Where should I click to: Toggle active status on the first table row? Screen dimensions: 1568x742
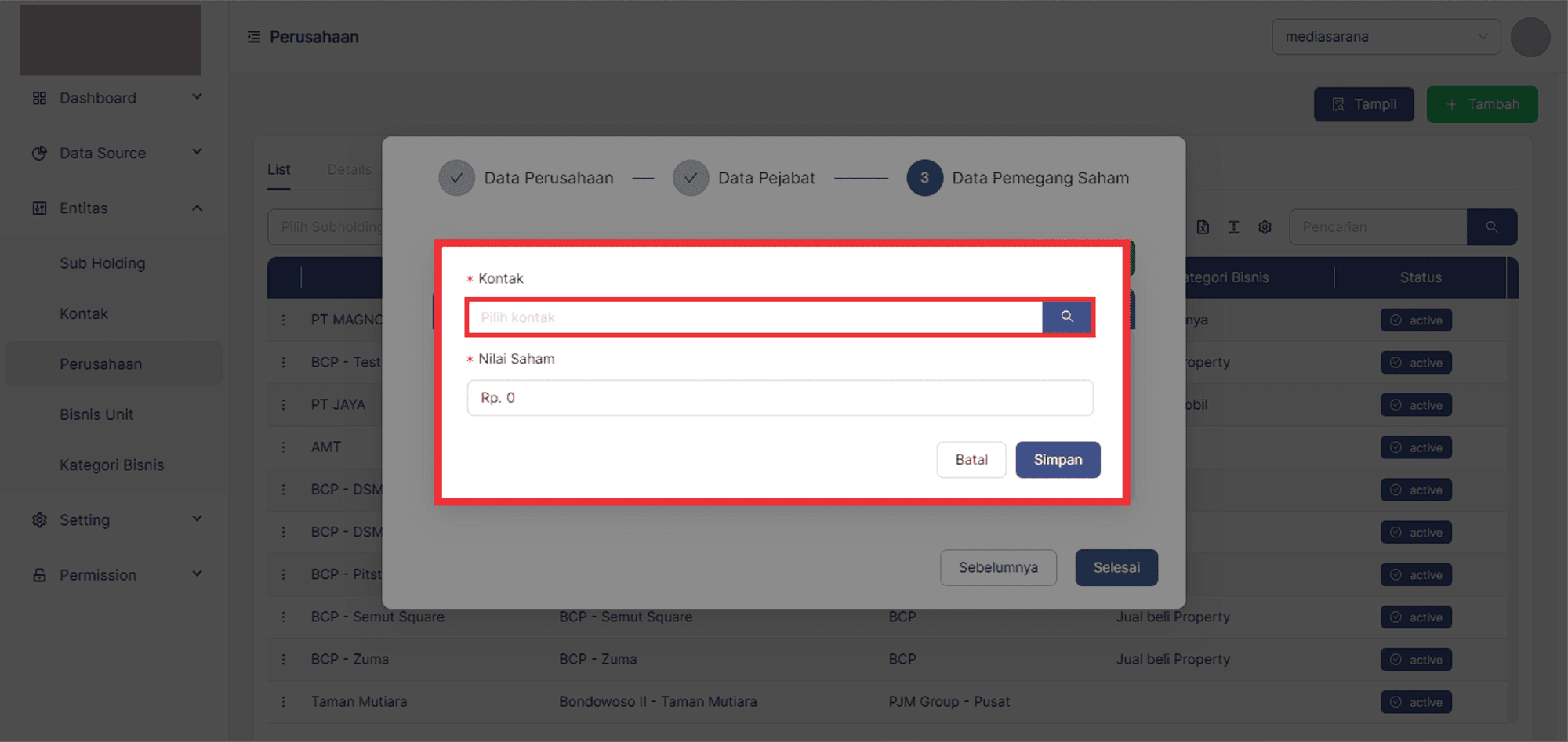tap(1416, 320)
